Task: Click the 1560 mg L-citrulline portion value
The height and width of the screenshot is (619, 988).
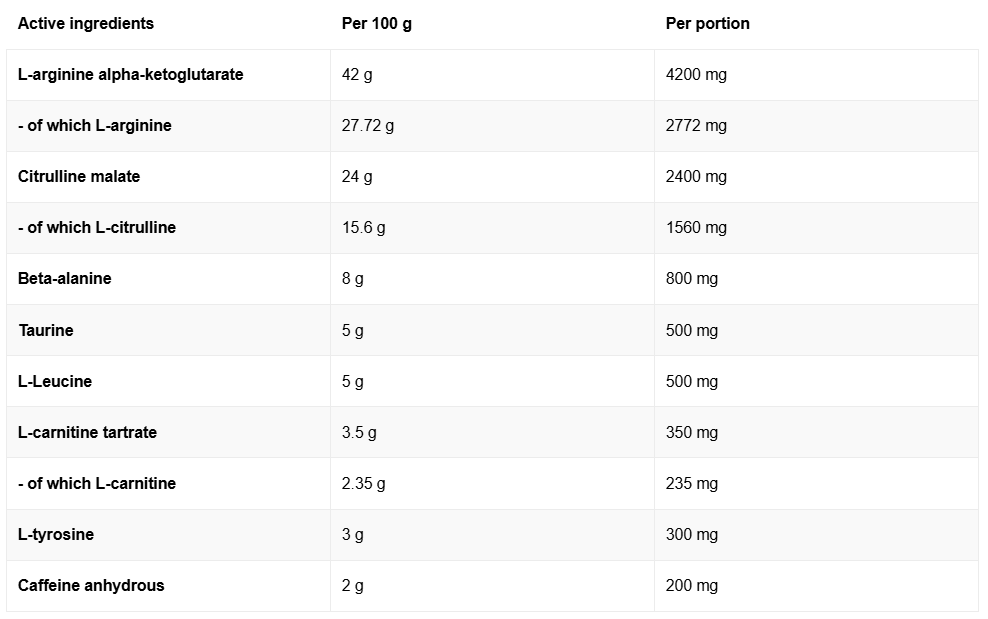Action: [696, 227]
